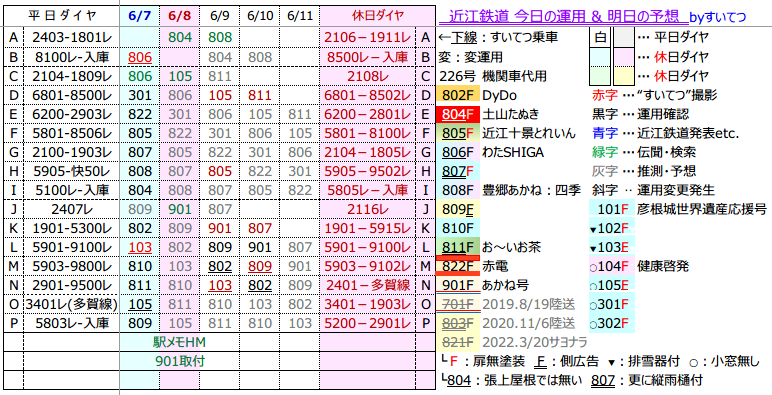Image resolution: width=772 pixels, height=395 pixels.
Task: Open the 近江鉄道 今日の運用 & 明日の予想 title link
Action: click(563, 17)
